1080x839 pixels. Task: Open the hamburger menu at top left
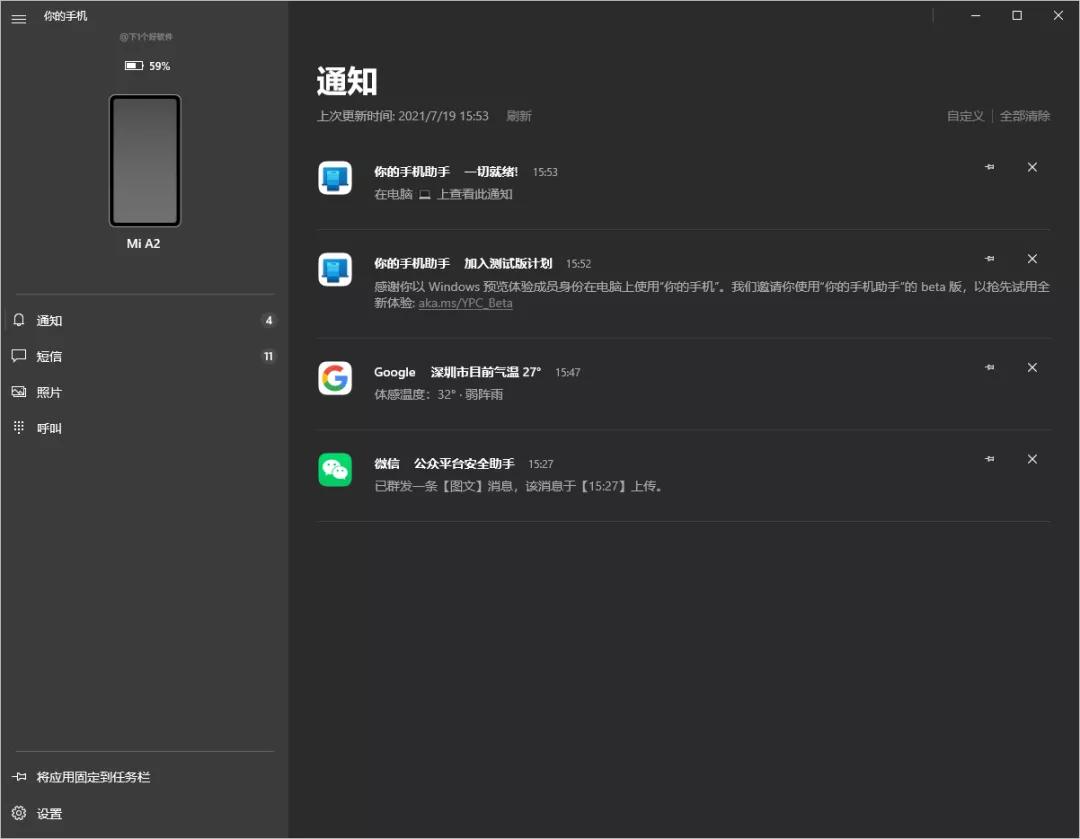[x=18, y=18]
